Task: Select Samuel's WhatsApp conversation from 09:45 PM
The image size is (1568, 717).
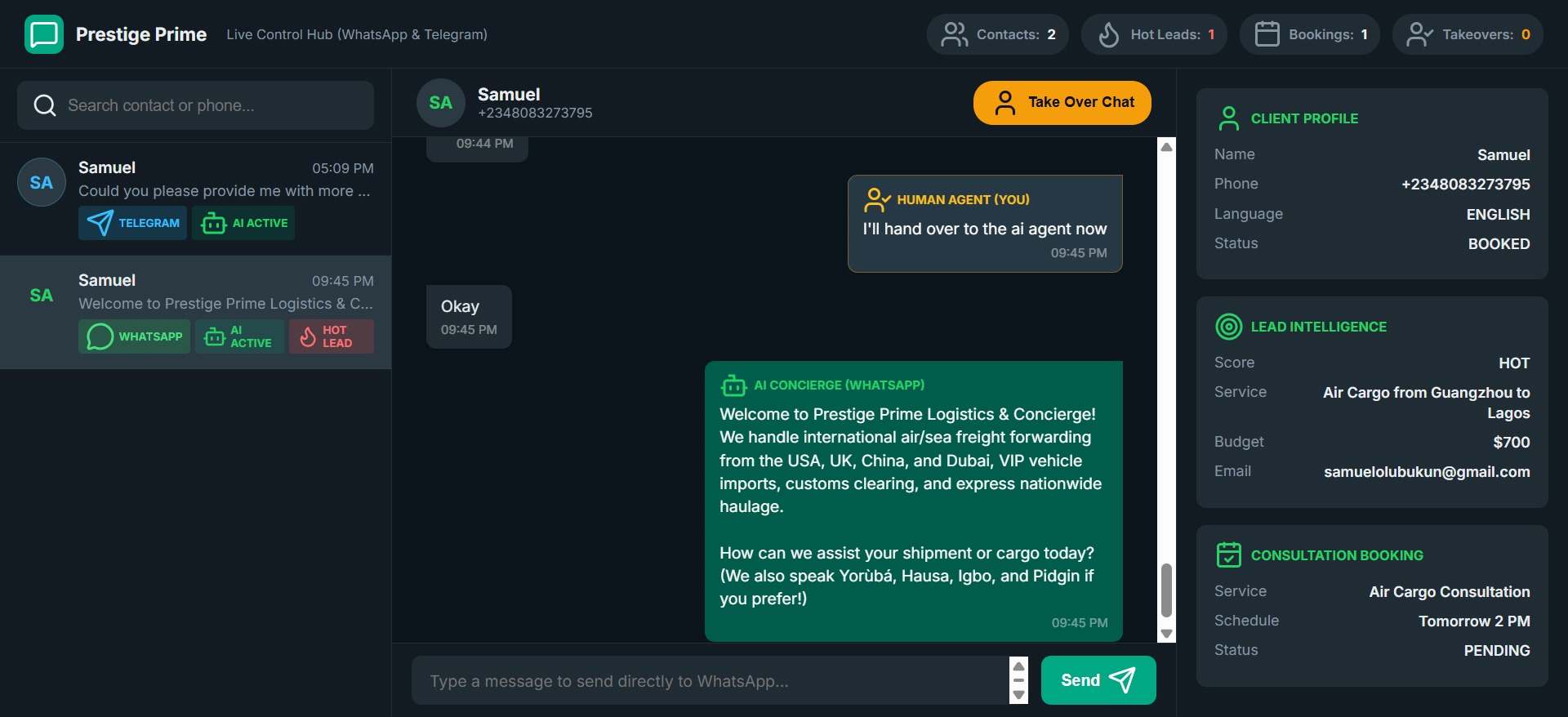Action: point(196,312)
